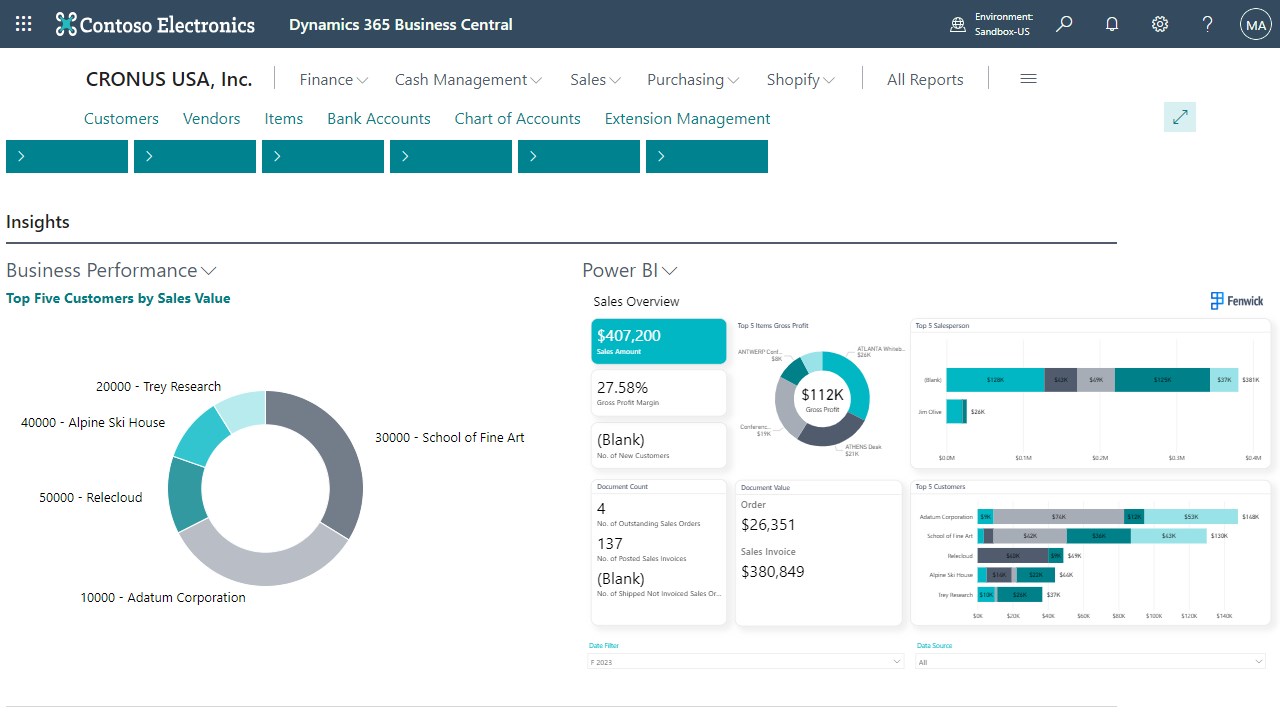The width and height of the screenshot is (1280, 720).
Task: Click the '40000 - Alpine Ski House' label
Action: [x=93, y=422]
